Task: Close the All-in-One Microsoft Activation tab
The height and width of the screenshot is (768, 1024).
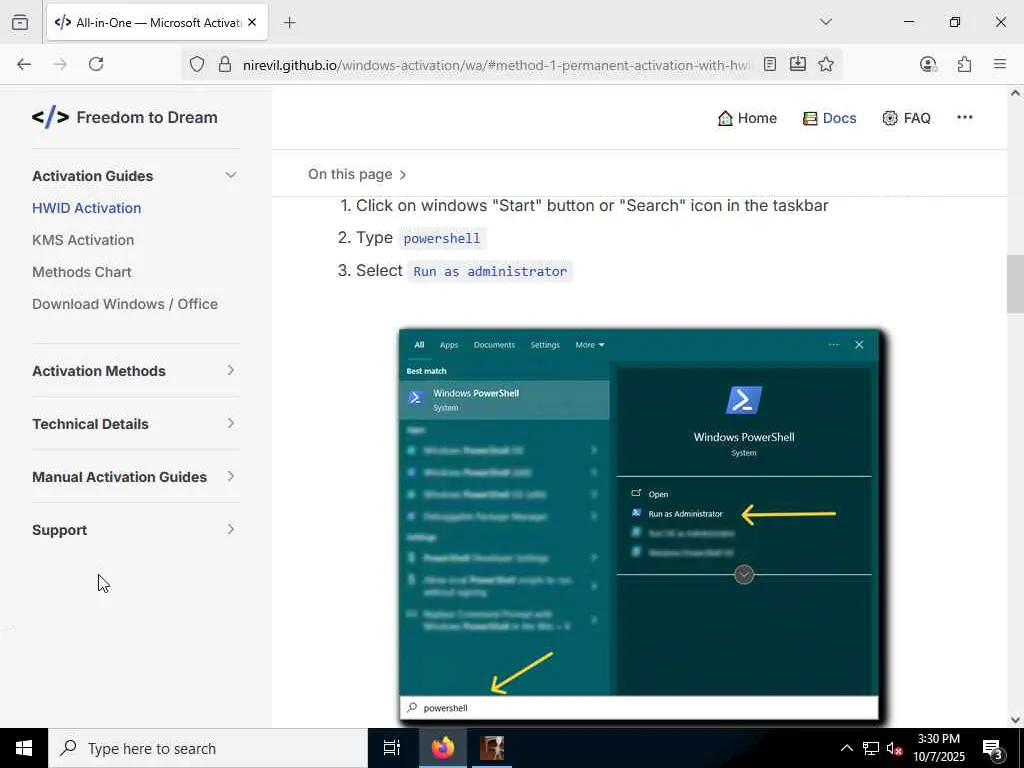Action: point(252,22)
